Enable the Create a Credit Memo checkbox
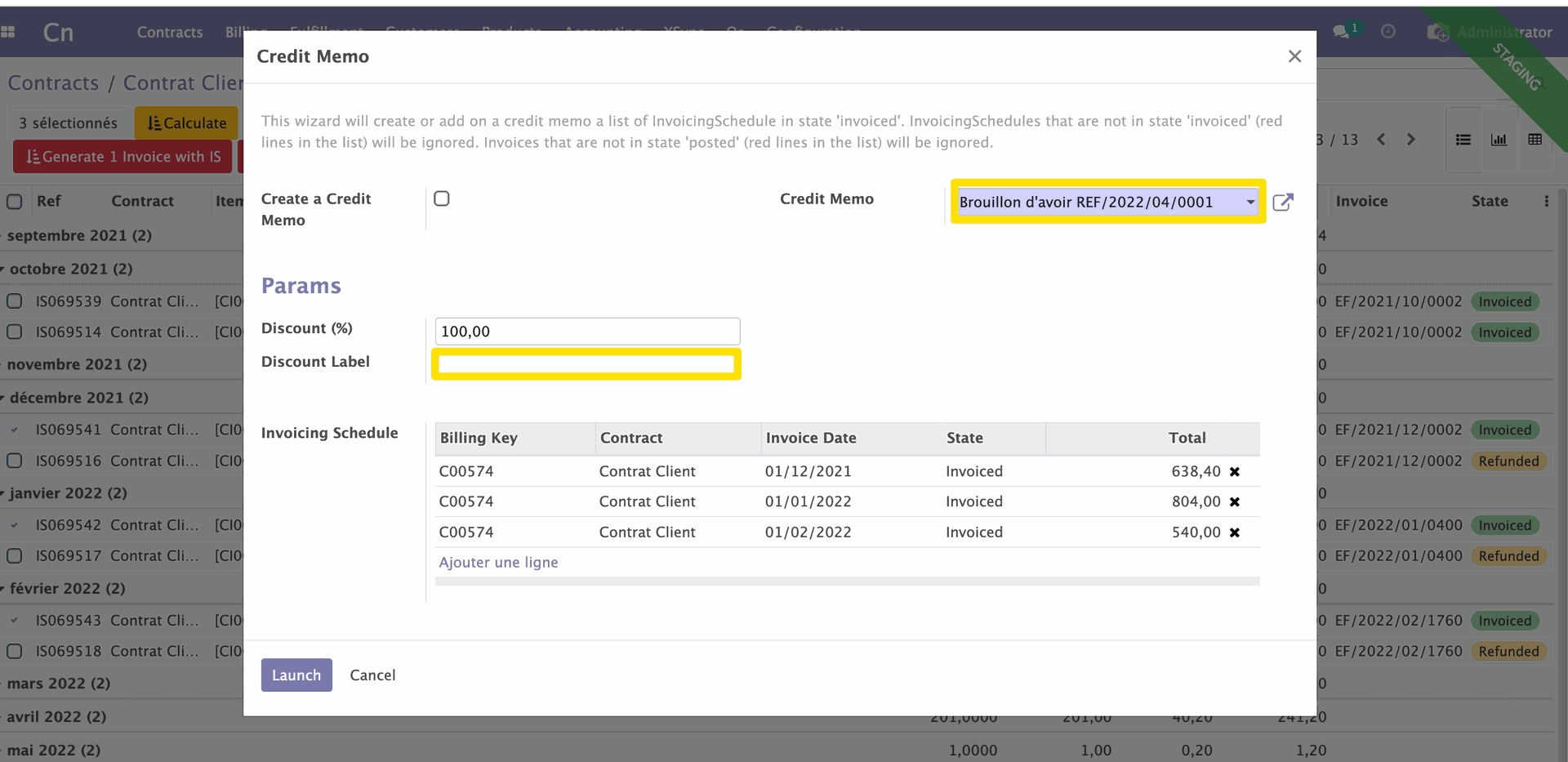Image resolution: width=1568 pixels, height=762 pixels. click(x=442, y=198)
